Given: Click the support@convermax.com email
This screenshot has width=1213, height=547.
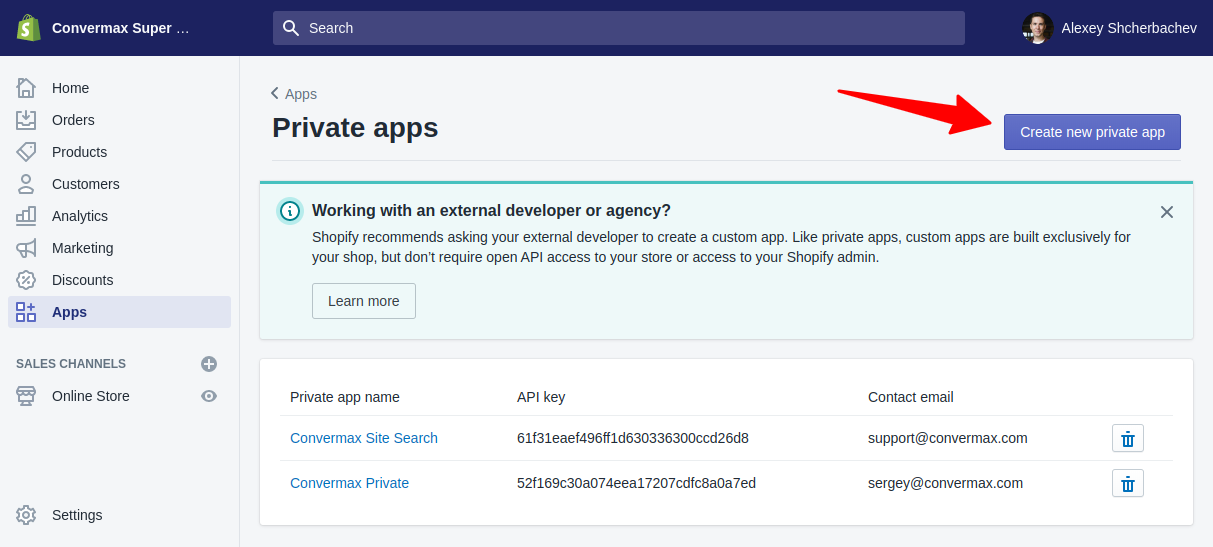Looking at the screenshot, I should (x=948, y=438).
